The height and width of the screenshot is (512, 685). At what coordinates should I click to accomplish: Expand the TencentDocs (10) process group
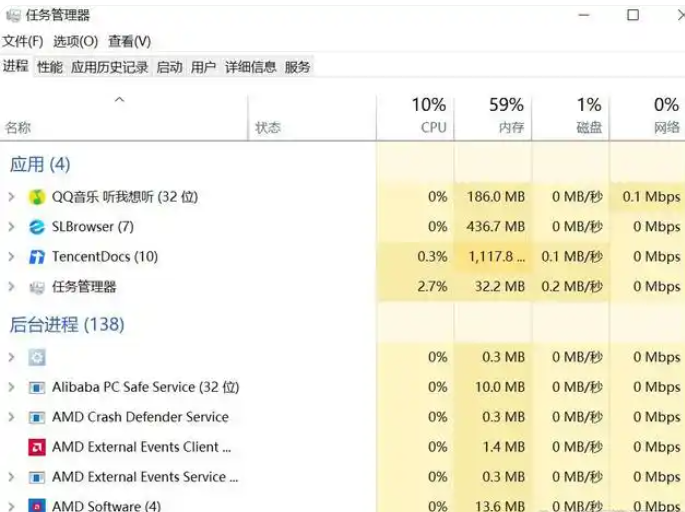click(12, 257)
